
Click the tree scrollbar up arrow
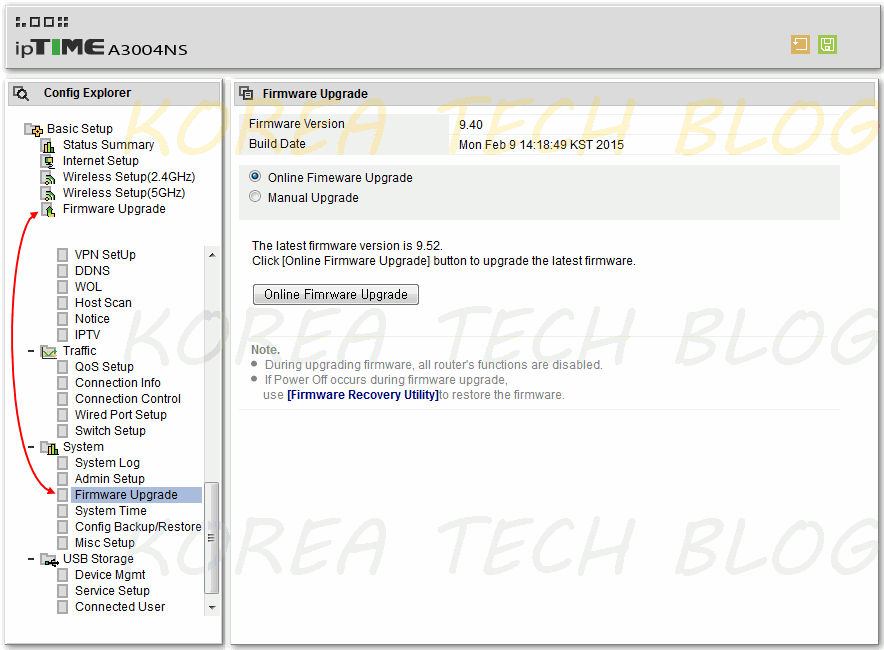[212, 255]
